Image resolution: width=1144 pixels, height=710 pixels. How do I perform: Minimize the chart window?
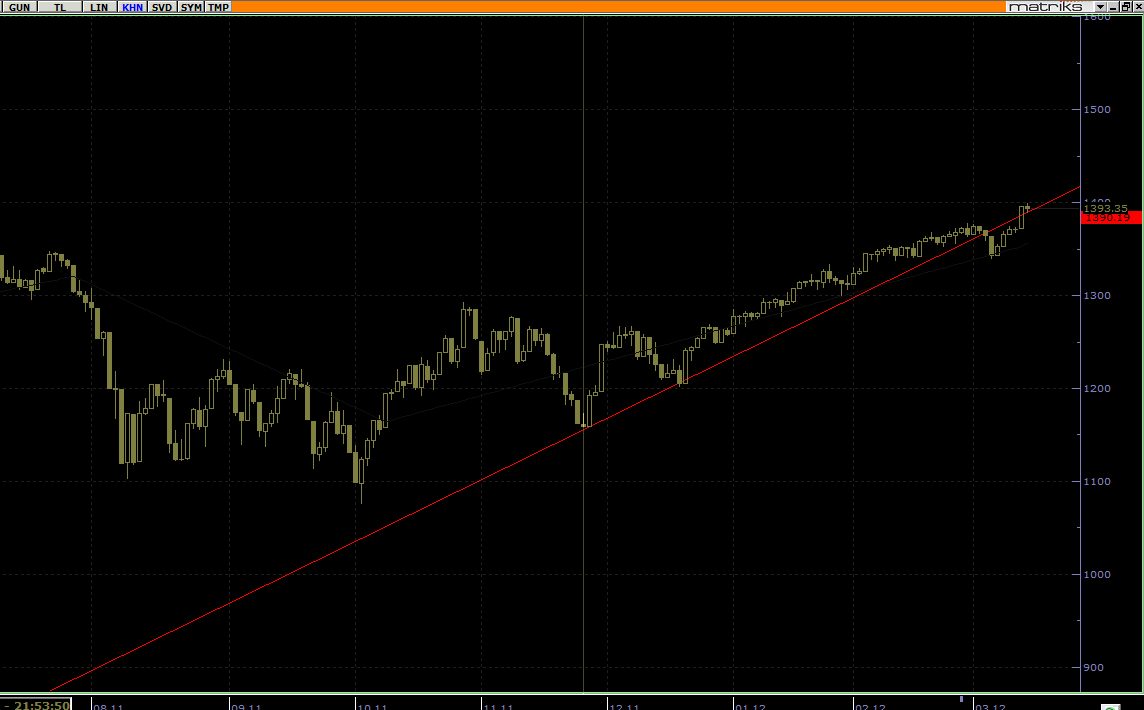1113,7
